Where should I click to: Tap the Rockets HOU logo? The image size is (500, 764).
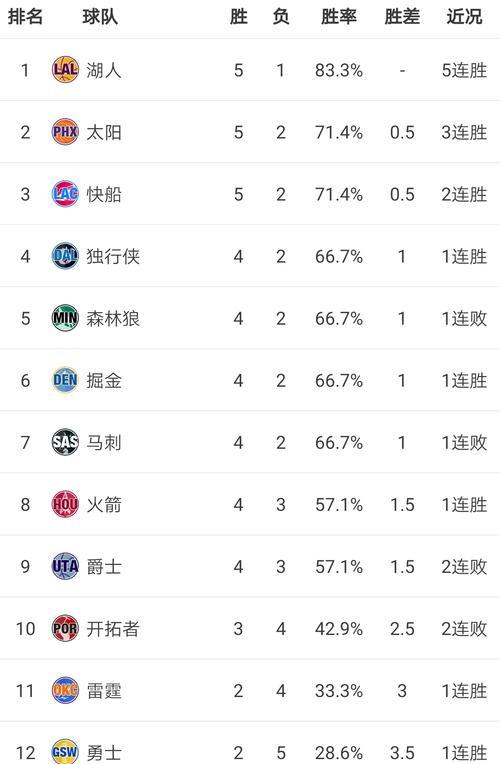tap(65, 504)
